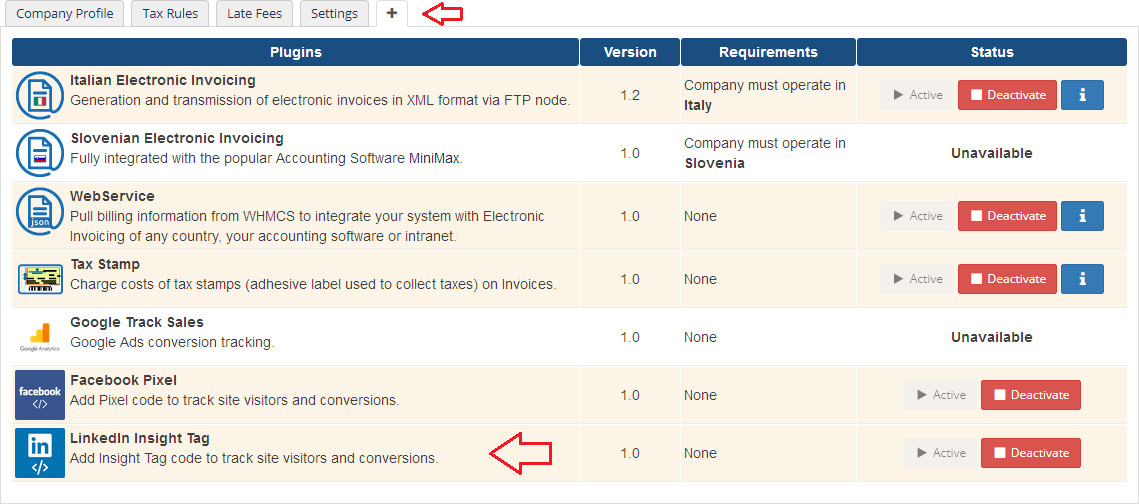The width and height of the screenshot is (1139, 504).
Task: Switch to the Tax Rules tab
Action: [170, 14]
